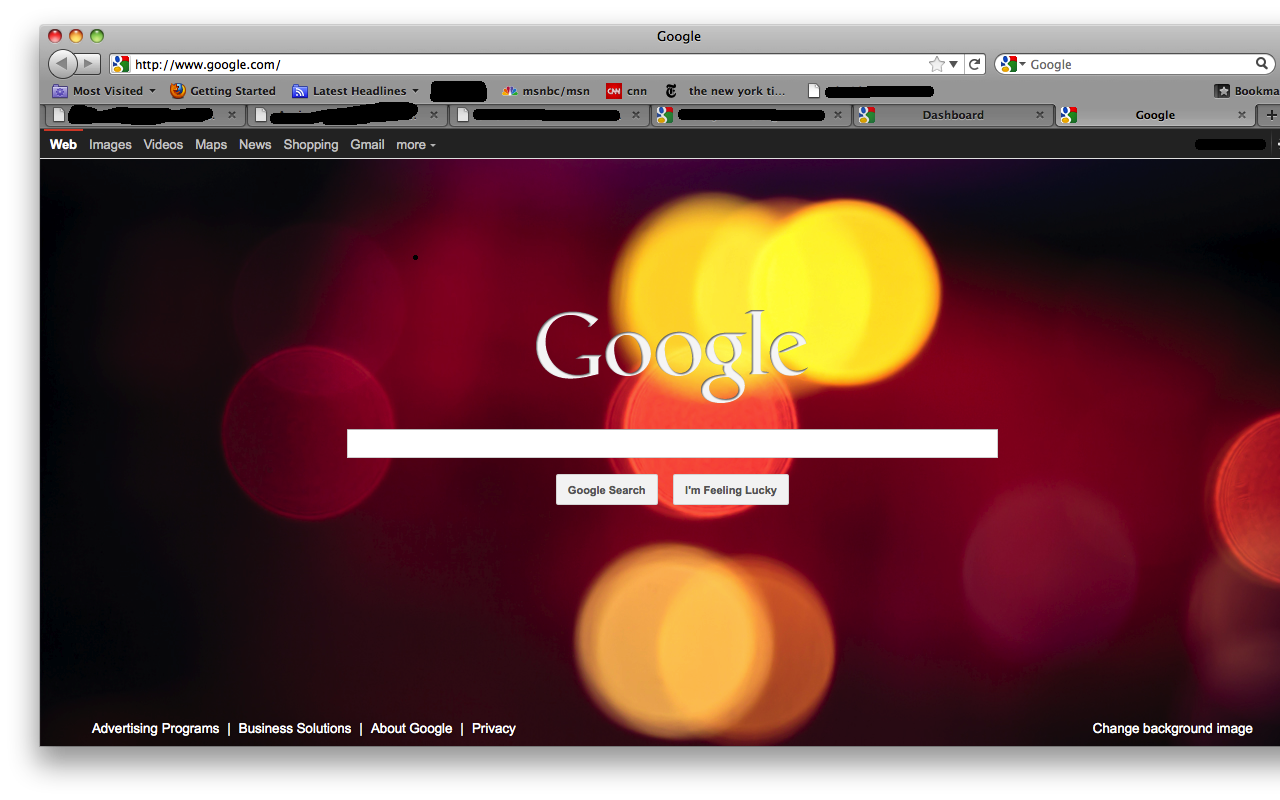Open the Business Solutions link
Viewport: 1280px width, 800px height.
pos(295,729)
